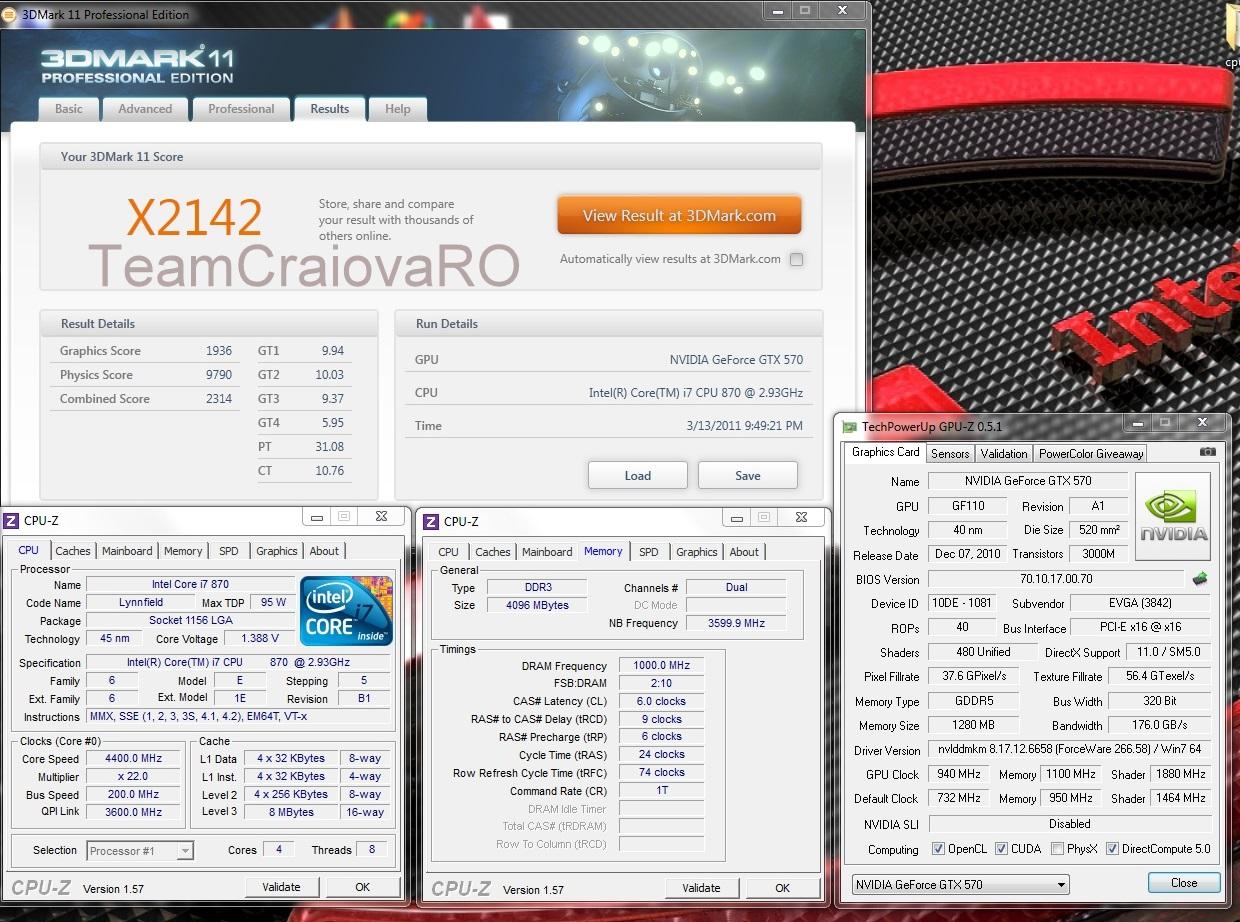Toggle Automatically view results at 3DMark.com checkbox
The width and height of the screenshot is (1240, 922).
[x=797, y=259]
